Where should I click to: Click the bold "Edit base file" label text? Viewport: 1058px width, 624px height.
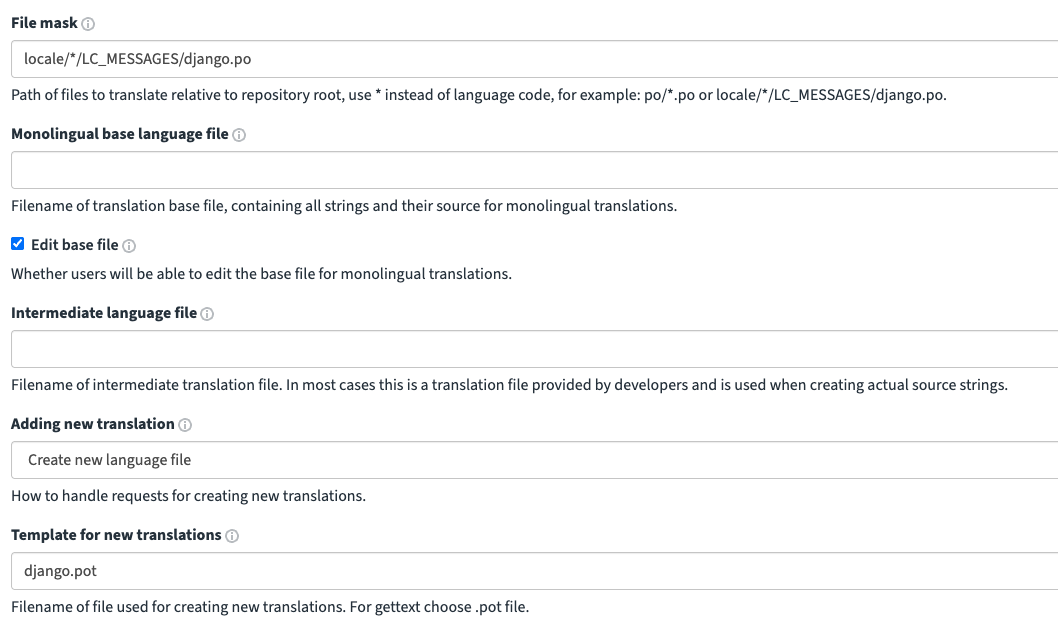(x=75, y=245)
